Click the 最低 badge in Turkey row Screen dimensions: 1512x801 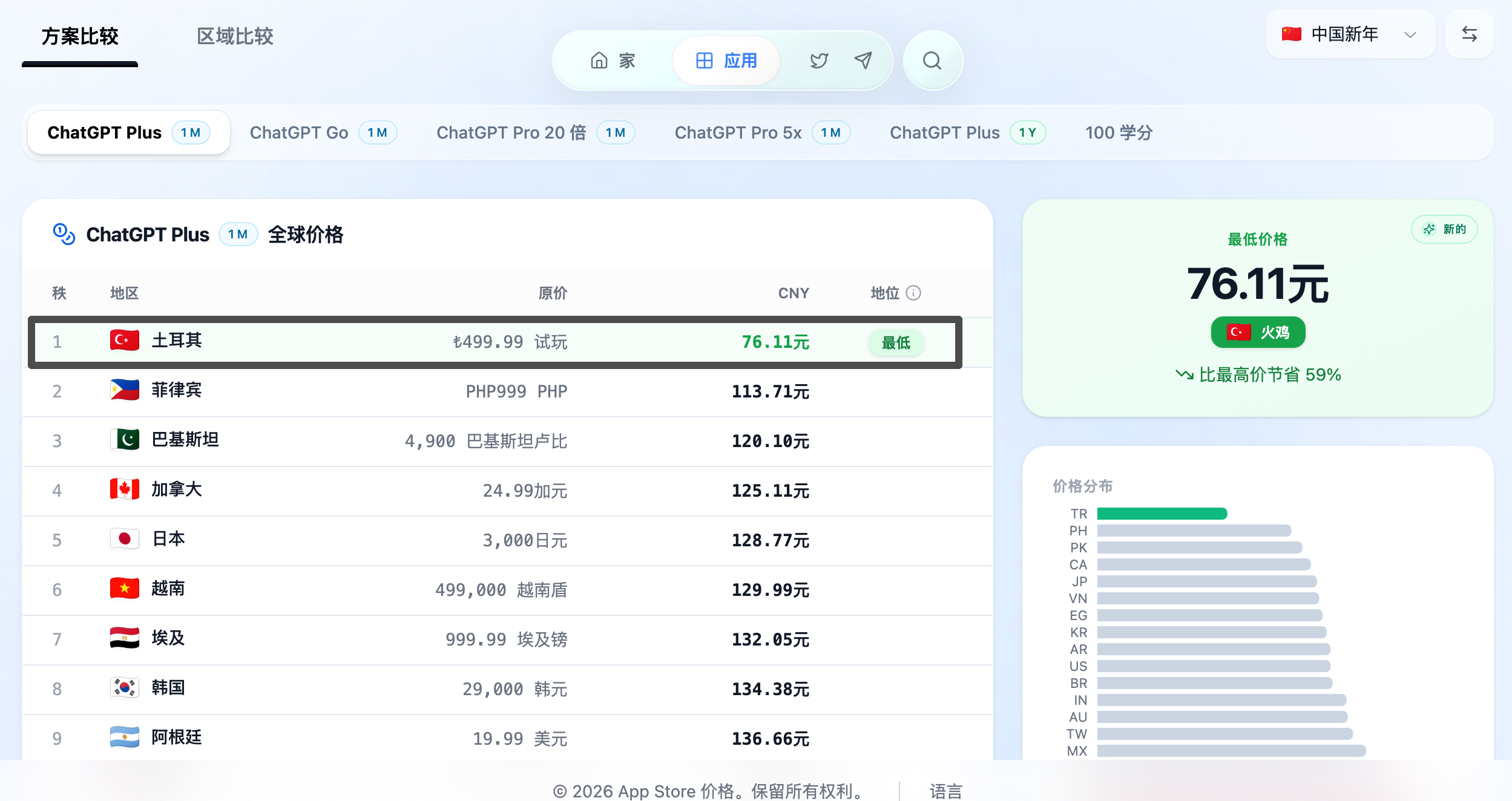(x=896, y=342)
